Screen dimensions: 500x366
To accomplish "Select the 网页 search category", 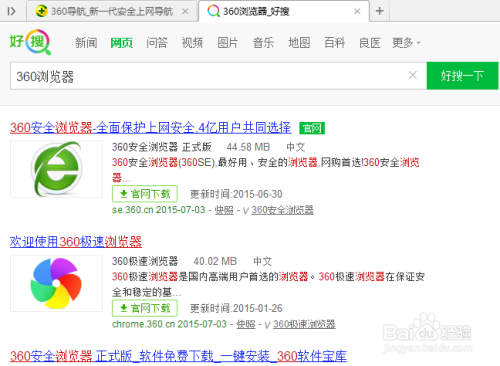I will 122,43.
